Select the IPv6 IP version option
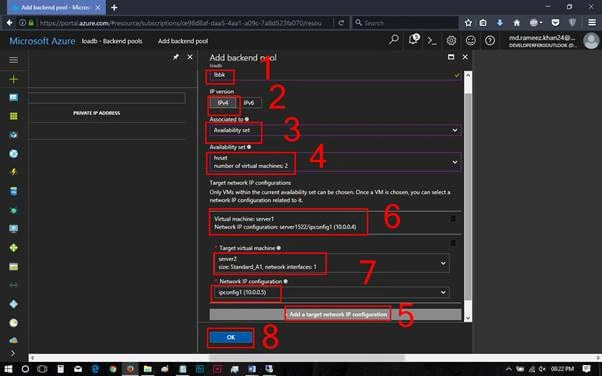602x376 pixels. coord(249,103)
